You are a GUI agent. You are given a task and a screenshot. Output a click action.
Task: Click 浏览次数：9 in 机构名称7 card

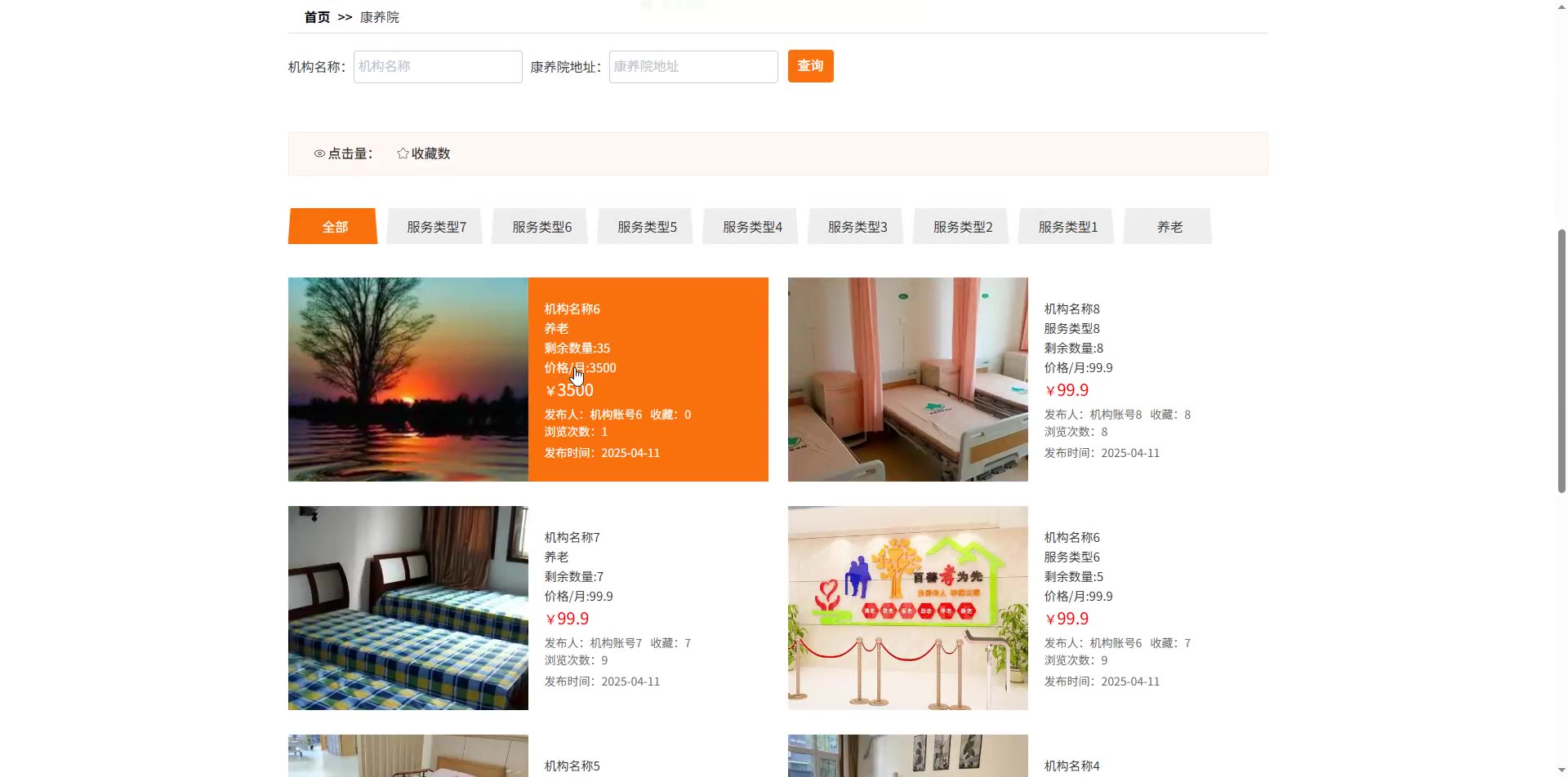[x=576, y=660]
